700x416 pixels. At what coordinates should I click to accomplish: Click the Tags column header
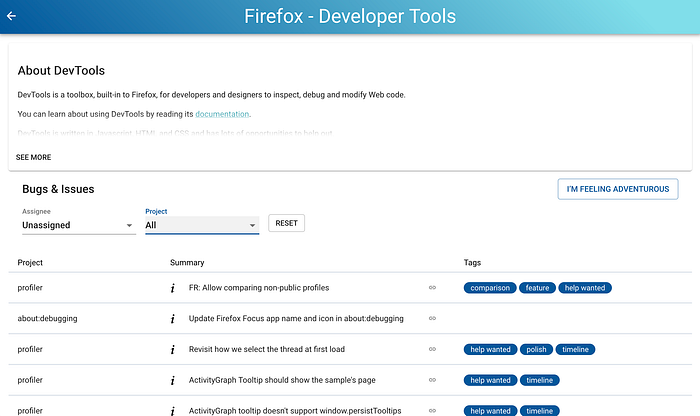(x=472, y=262)
